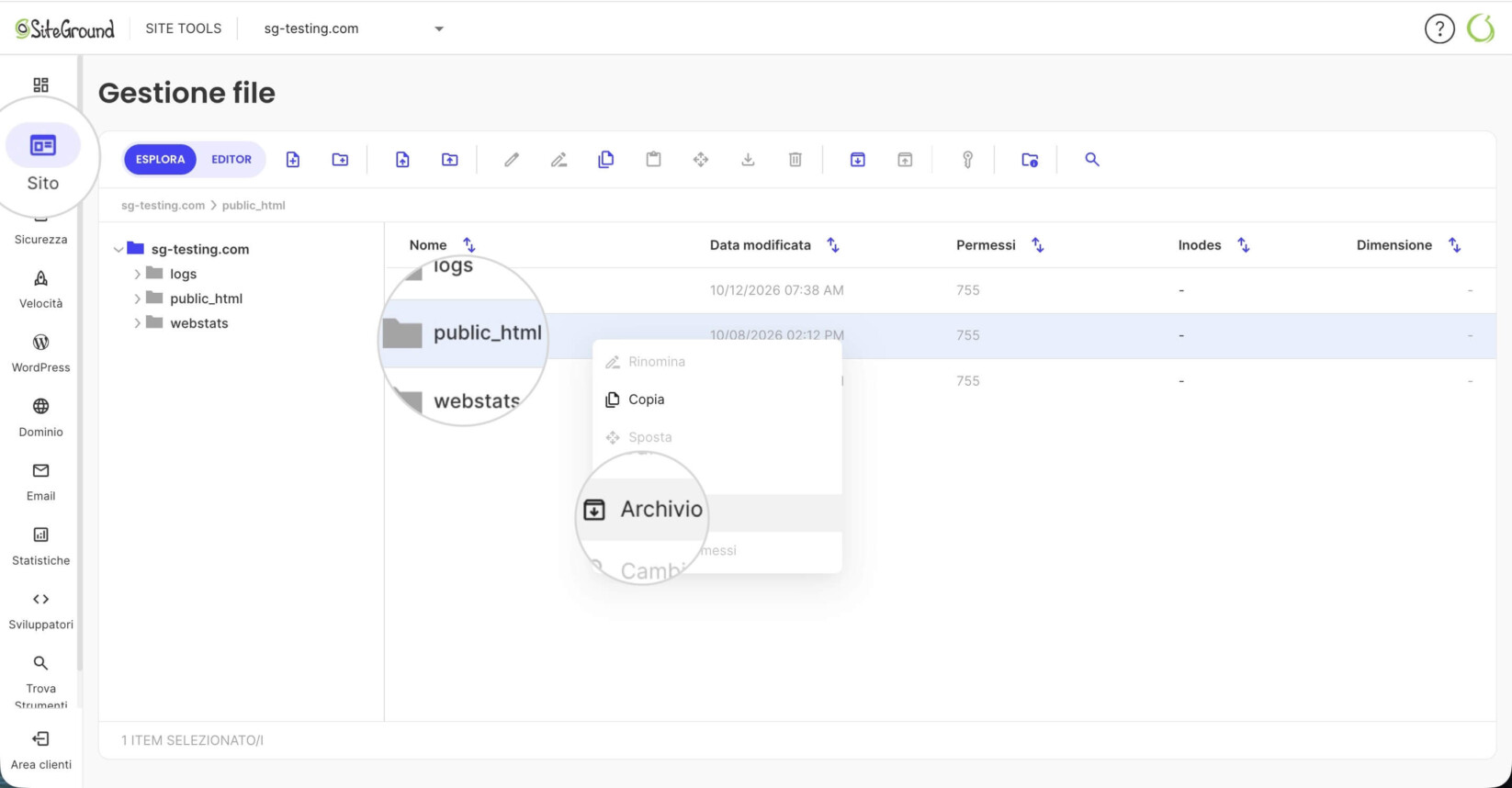1512x788 pixels.
Task: Open the Dominio sidebar section
Action: [40, 418]
